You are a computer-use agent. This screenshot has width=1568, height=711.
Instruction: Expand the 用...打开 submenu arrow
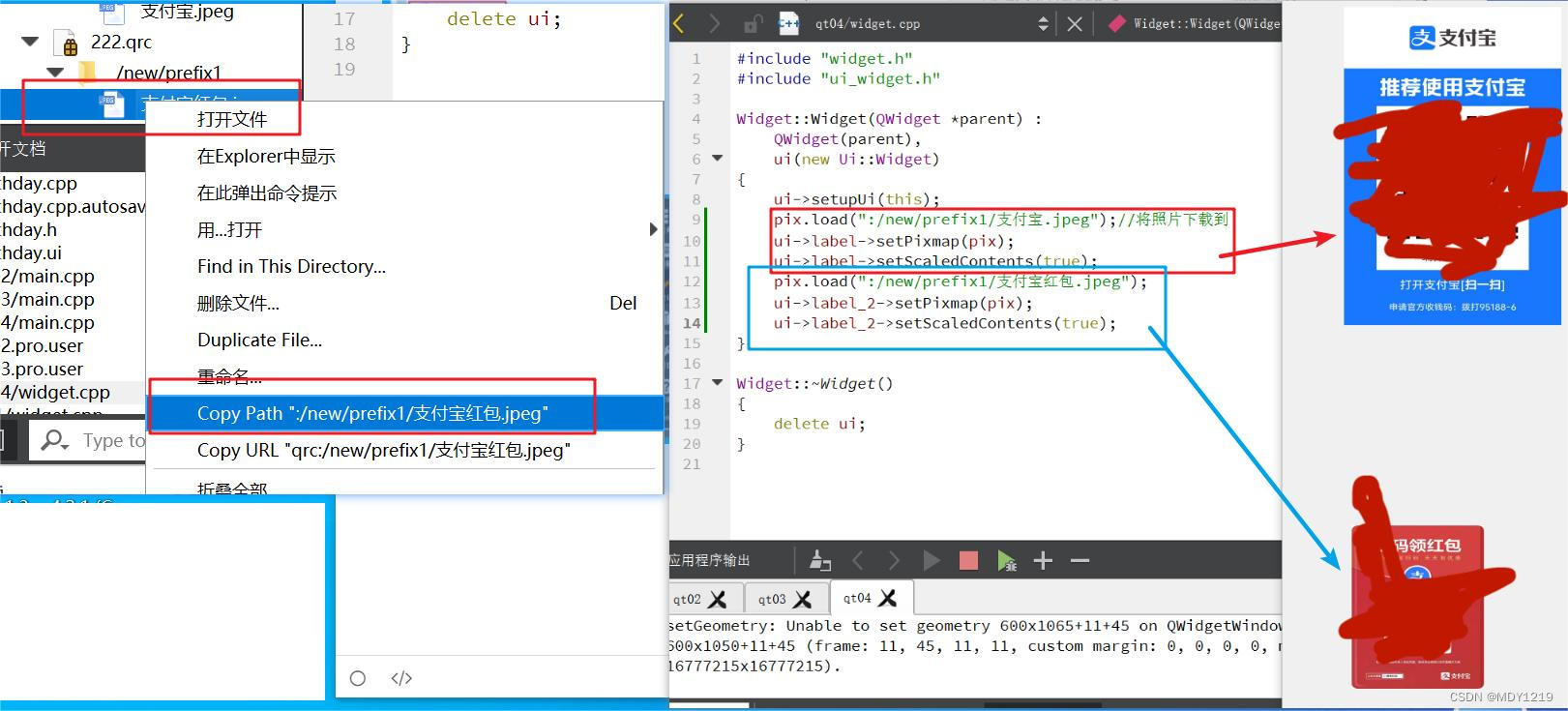coord(653,229)
